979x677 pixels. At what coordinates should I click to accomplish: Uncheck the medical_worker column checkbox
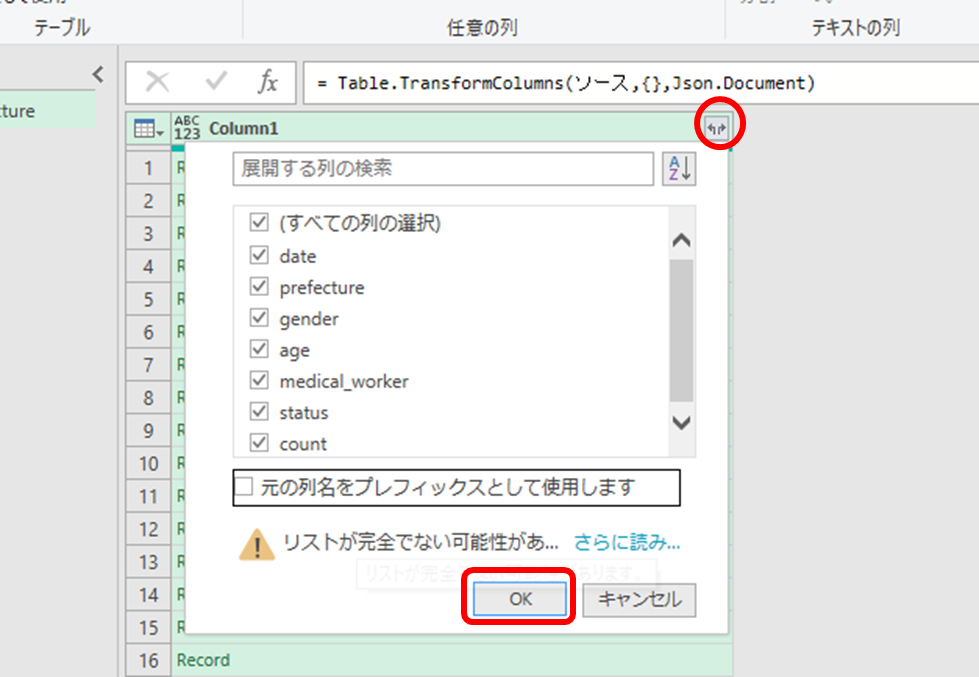coord(258,380)
